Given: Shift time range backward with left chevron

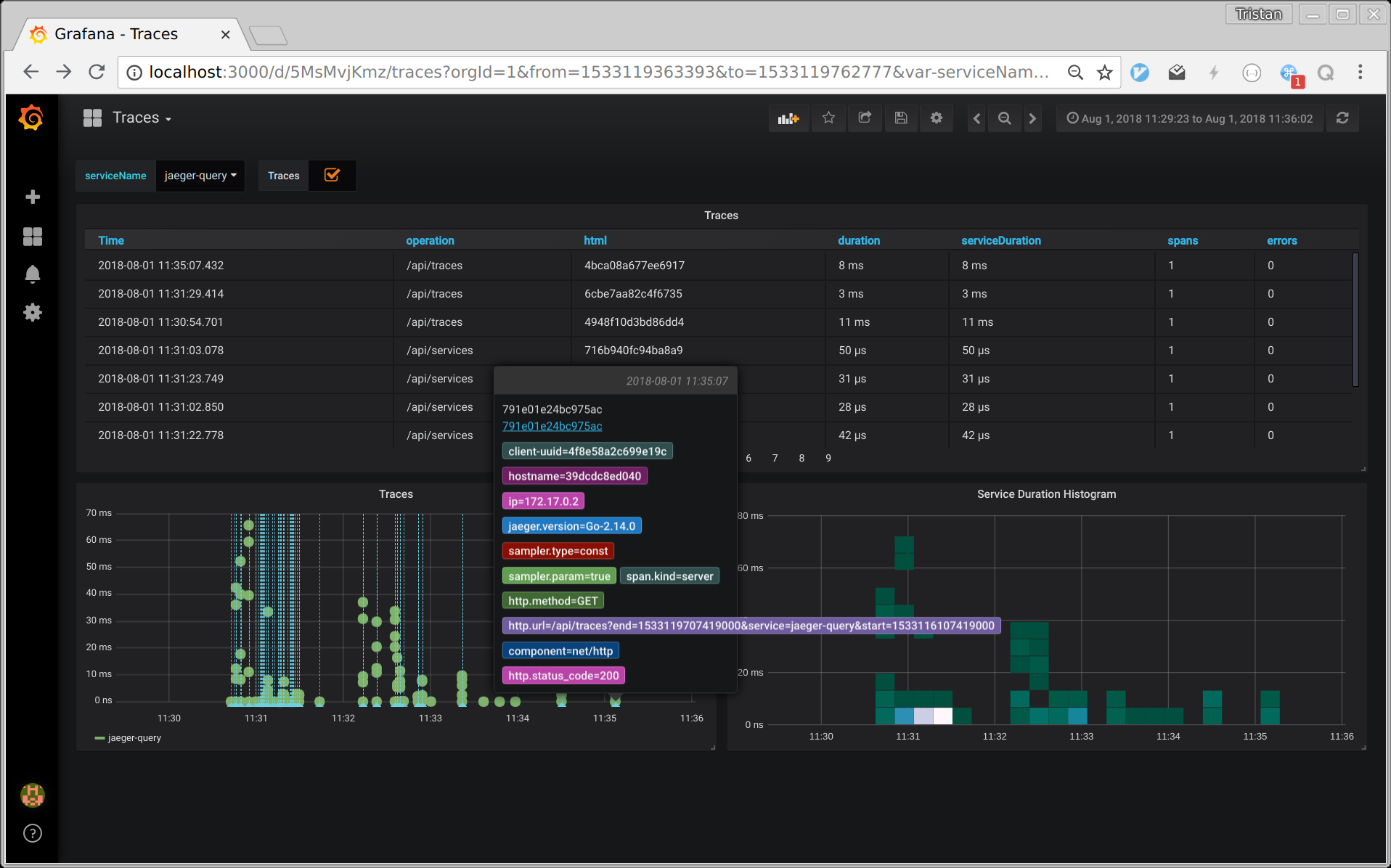Looking at the screenshot, I should [x=977, y=118].
